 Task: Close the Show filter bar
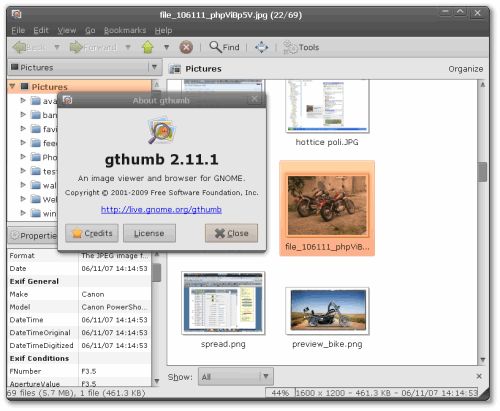pos(479,376)
